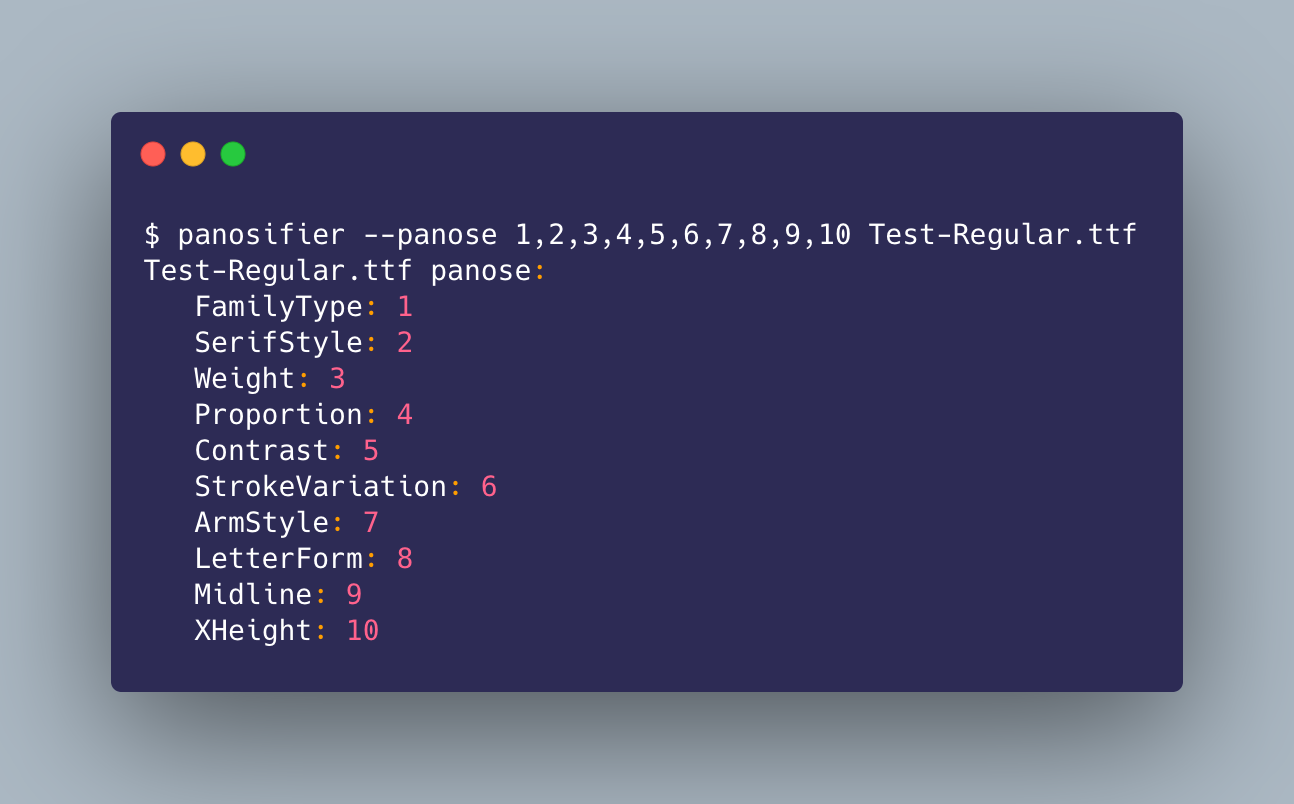Click the value 3 beside Weight
The height and width of the screenshot is (804, 1294).
(337, 379)
